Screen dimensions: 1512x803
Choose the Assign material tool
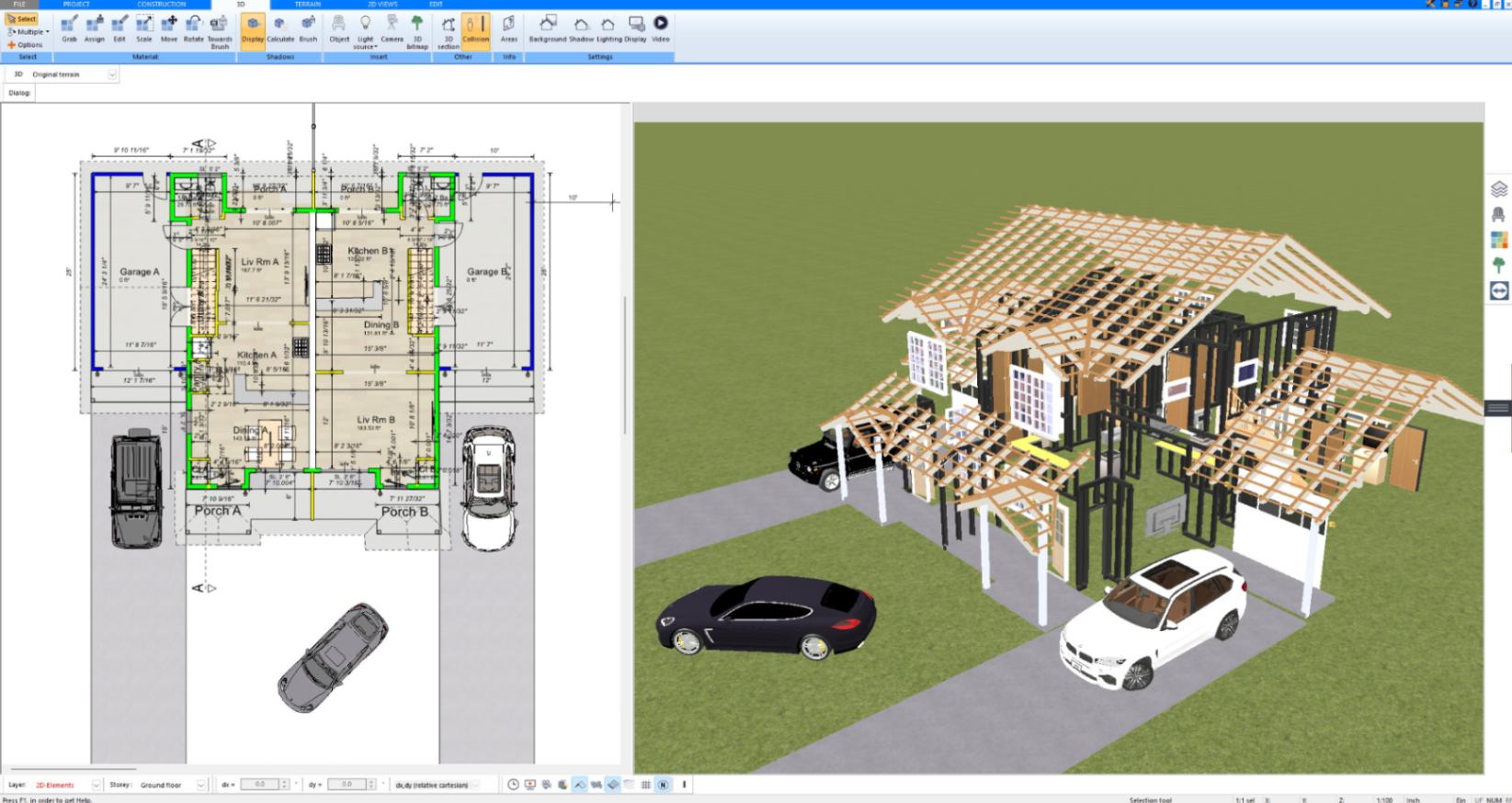(x=95, y=29)
